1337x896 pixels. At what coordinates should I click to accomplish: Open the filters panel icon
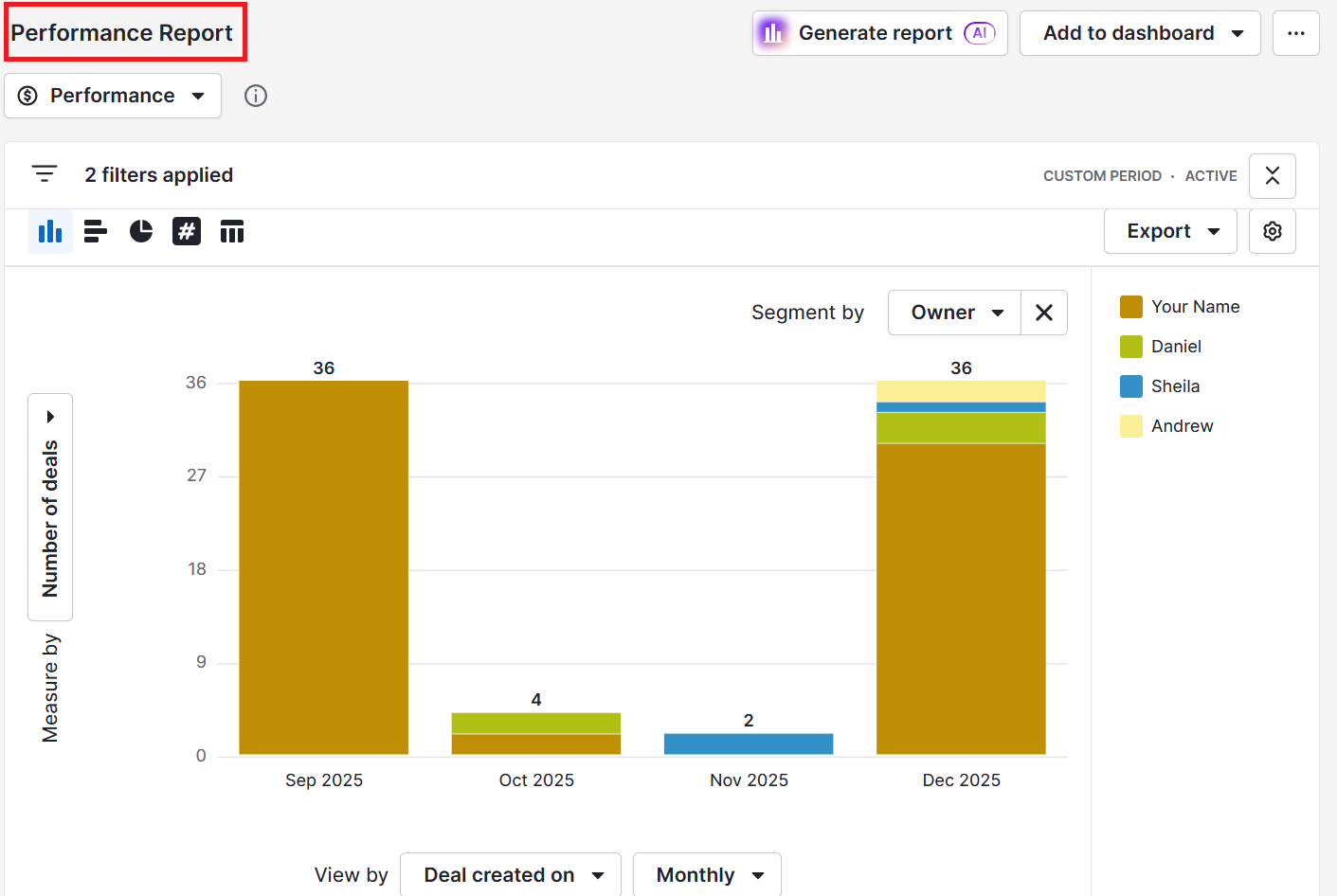(x=45, y=173)
